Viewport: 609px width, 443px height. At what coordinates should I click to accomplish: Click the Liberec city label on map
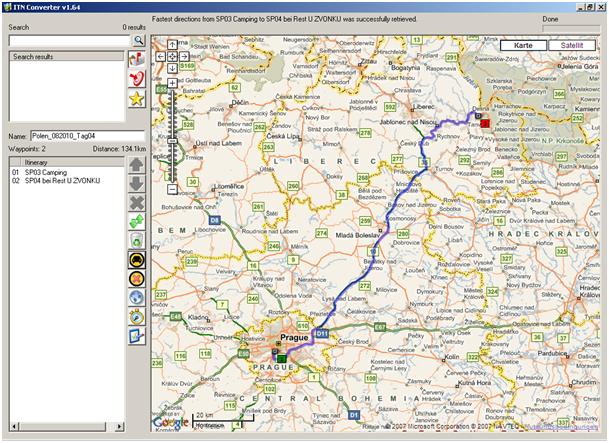[423, 106]
